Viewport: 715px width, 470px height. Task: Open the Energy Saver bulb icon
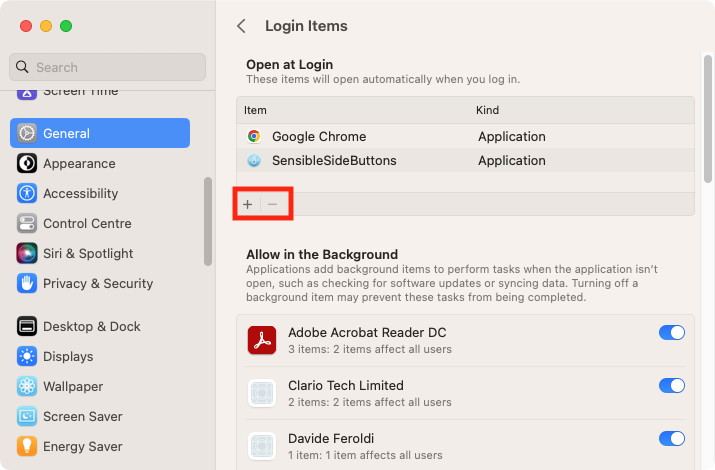coord(27,446)
